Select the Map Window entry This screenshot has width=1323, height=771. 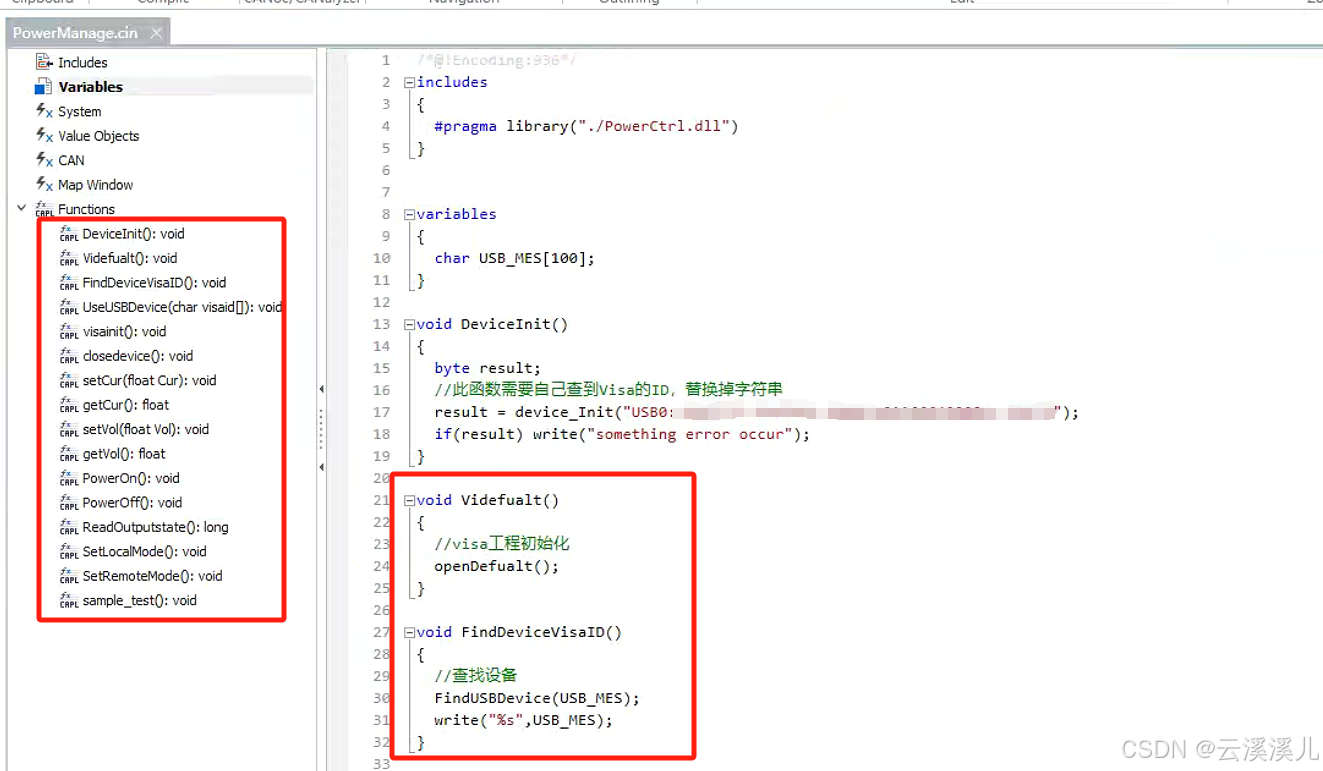[x=94, y=185]
